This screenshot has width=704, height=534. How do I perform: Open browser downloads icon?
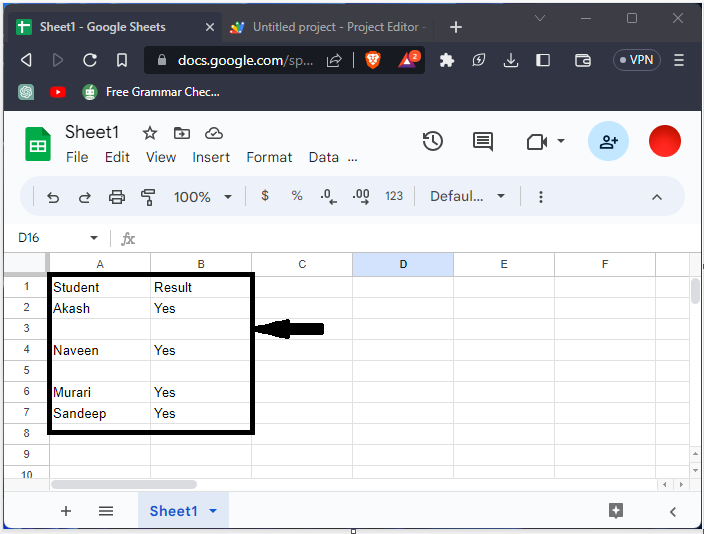tap(510, 60)
